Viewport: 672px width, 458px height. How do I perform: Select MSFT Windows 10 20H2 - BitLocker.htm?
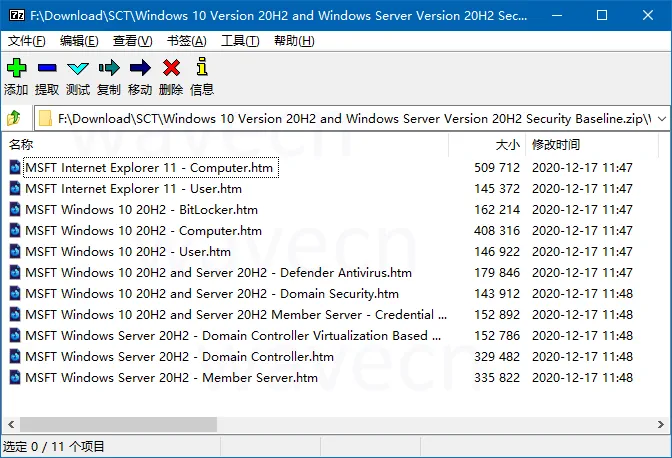click(141, 209)
